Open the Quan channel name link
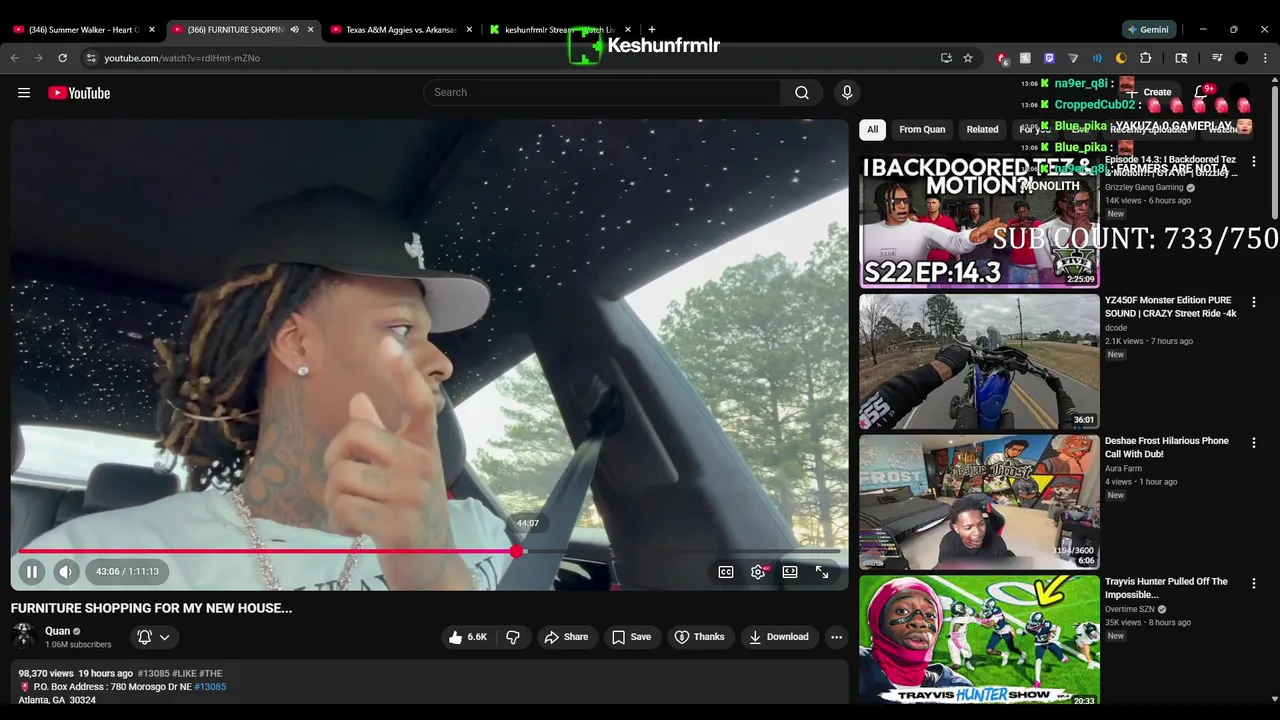The image size is (1280, 720). click(58, 631)
